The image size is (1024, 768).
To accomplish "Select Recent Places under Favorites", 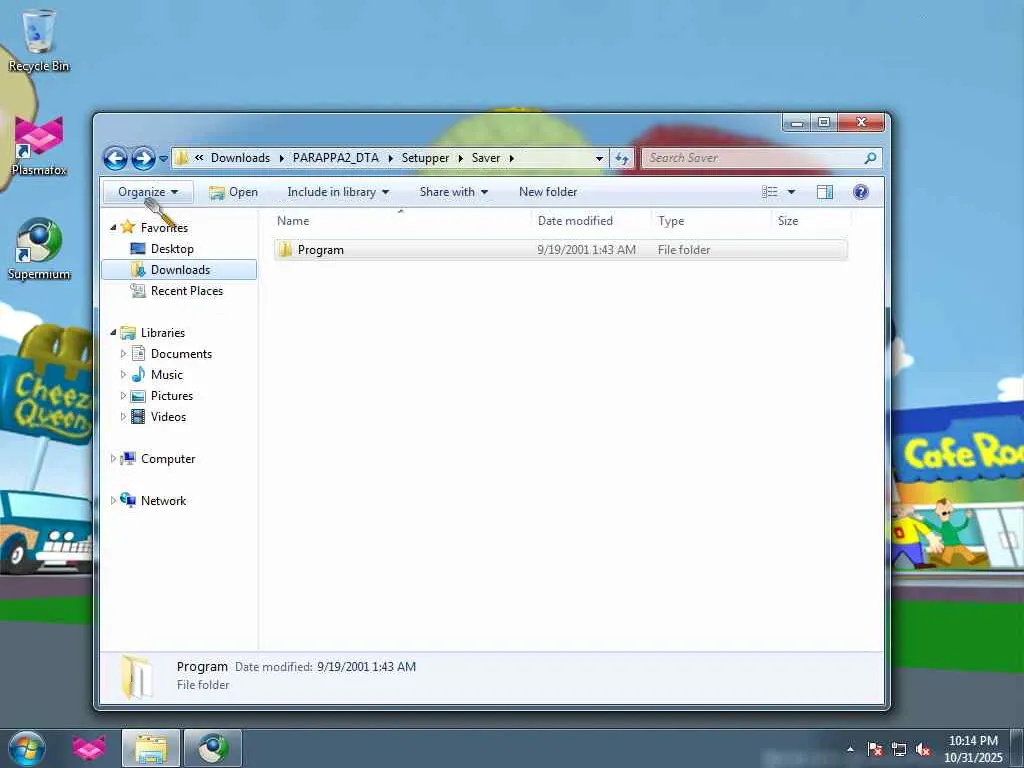I will point(187,291).
